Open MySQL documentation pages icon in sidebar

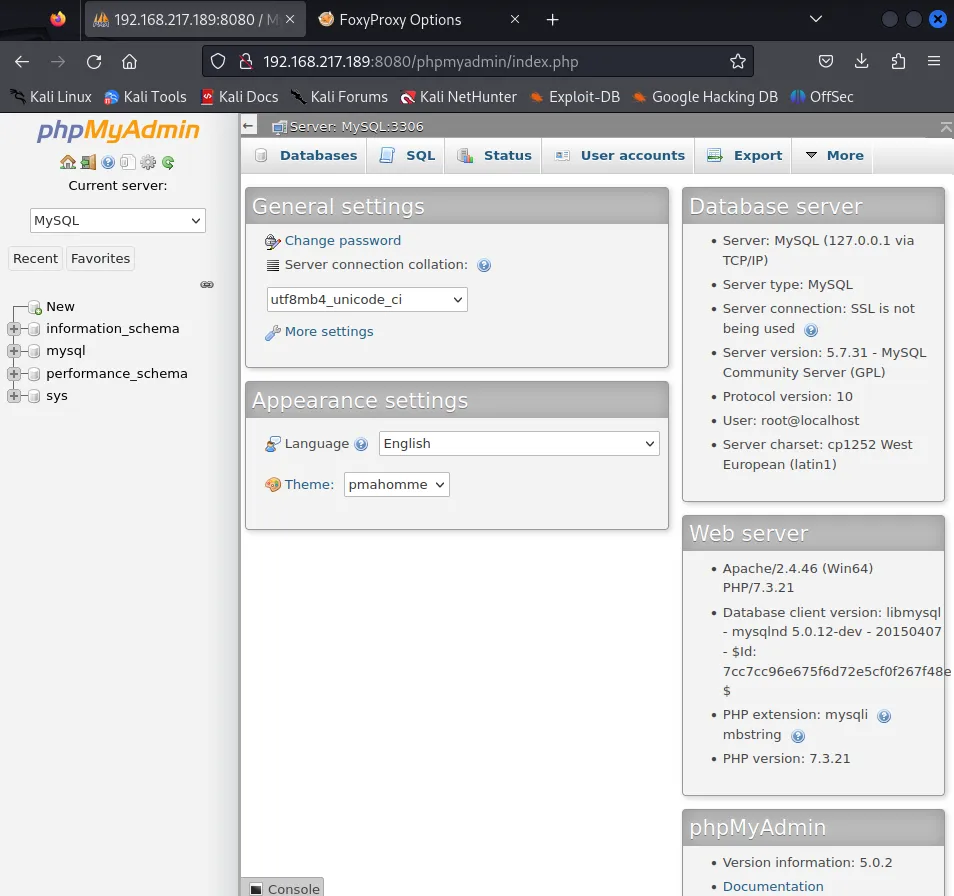tap(127, 162)
